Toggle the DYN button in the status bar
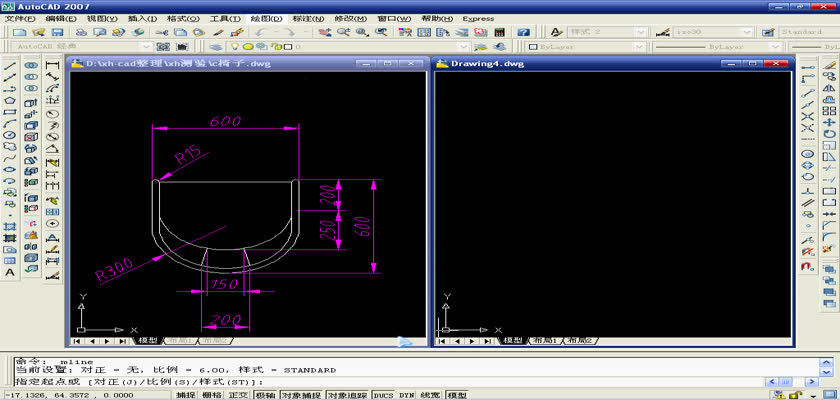The height and width of the screenshot is (400, 840). pos(406,395)
